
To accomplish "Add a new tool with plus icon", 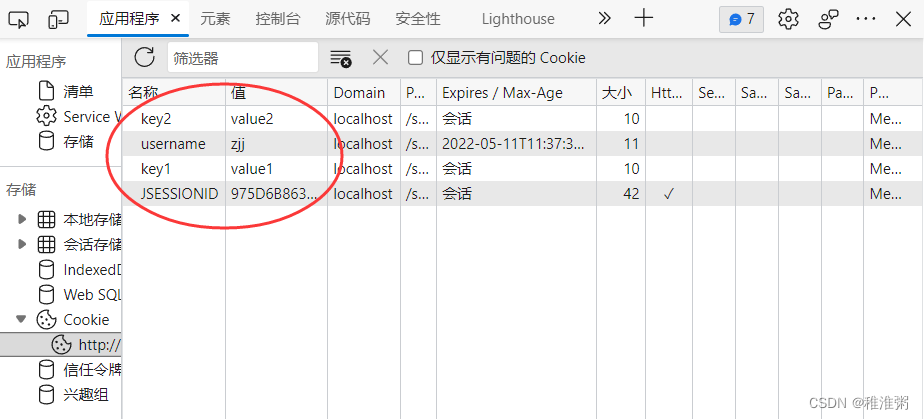I will click(x=644, y=18).
